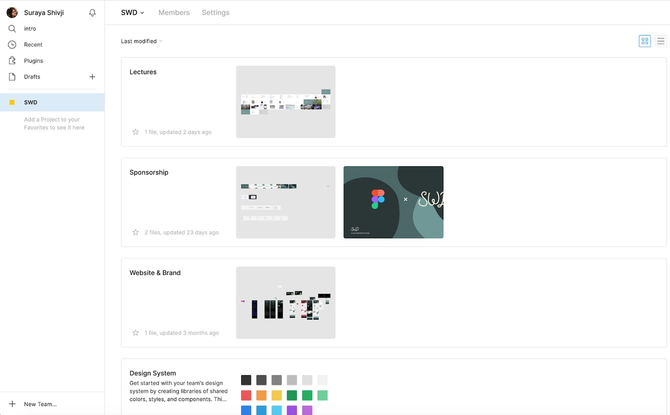
Task: Create a new draft with plus icon
Action: click(x=92, y=77)
